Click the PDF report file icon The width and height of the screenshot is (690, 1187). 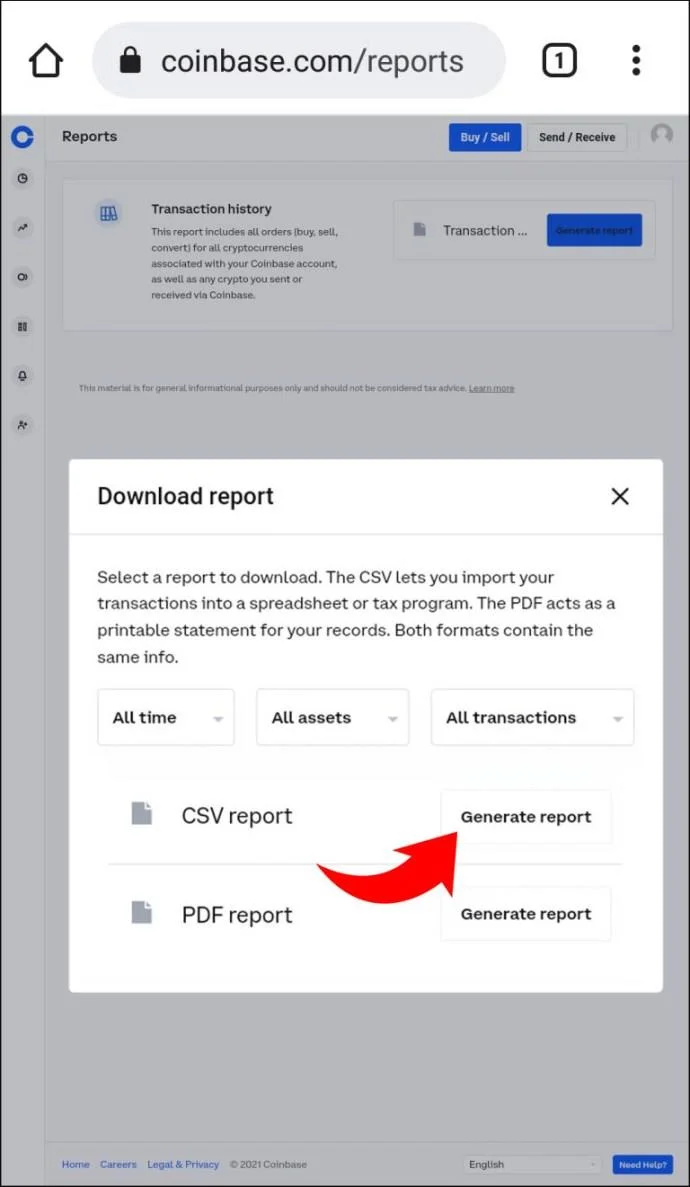pos(142,911)
